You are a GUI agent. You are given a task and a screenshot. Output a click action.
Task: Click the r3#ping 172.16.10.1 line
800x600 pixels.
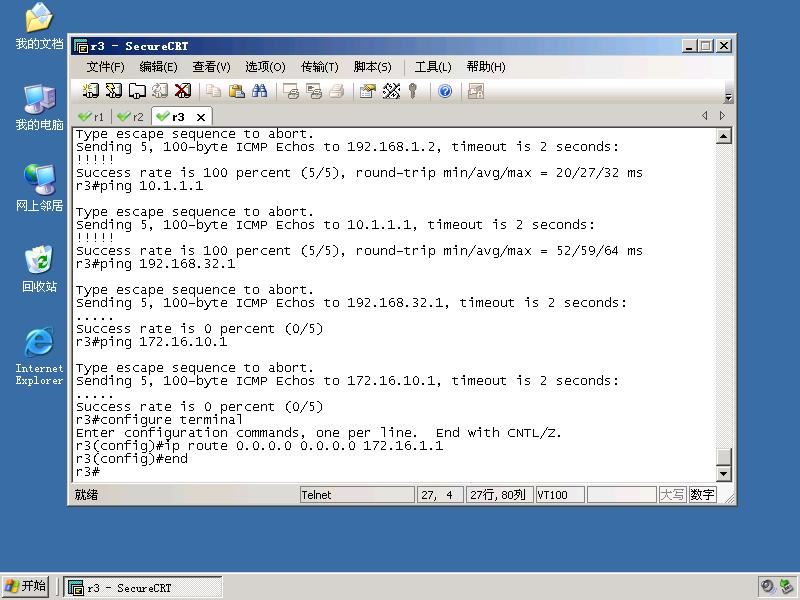(x=152, y=342)
